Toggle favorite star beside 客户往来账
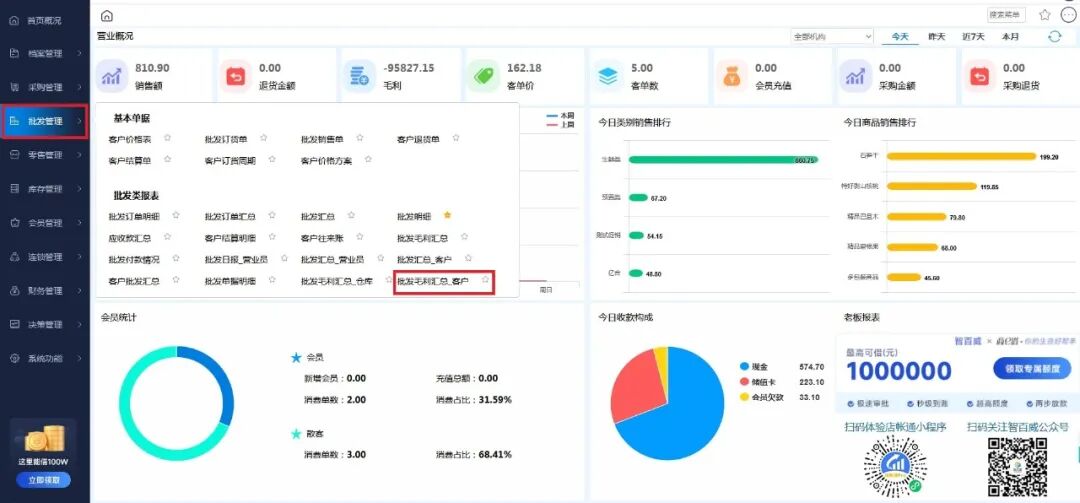 pos(360,236)
